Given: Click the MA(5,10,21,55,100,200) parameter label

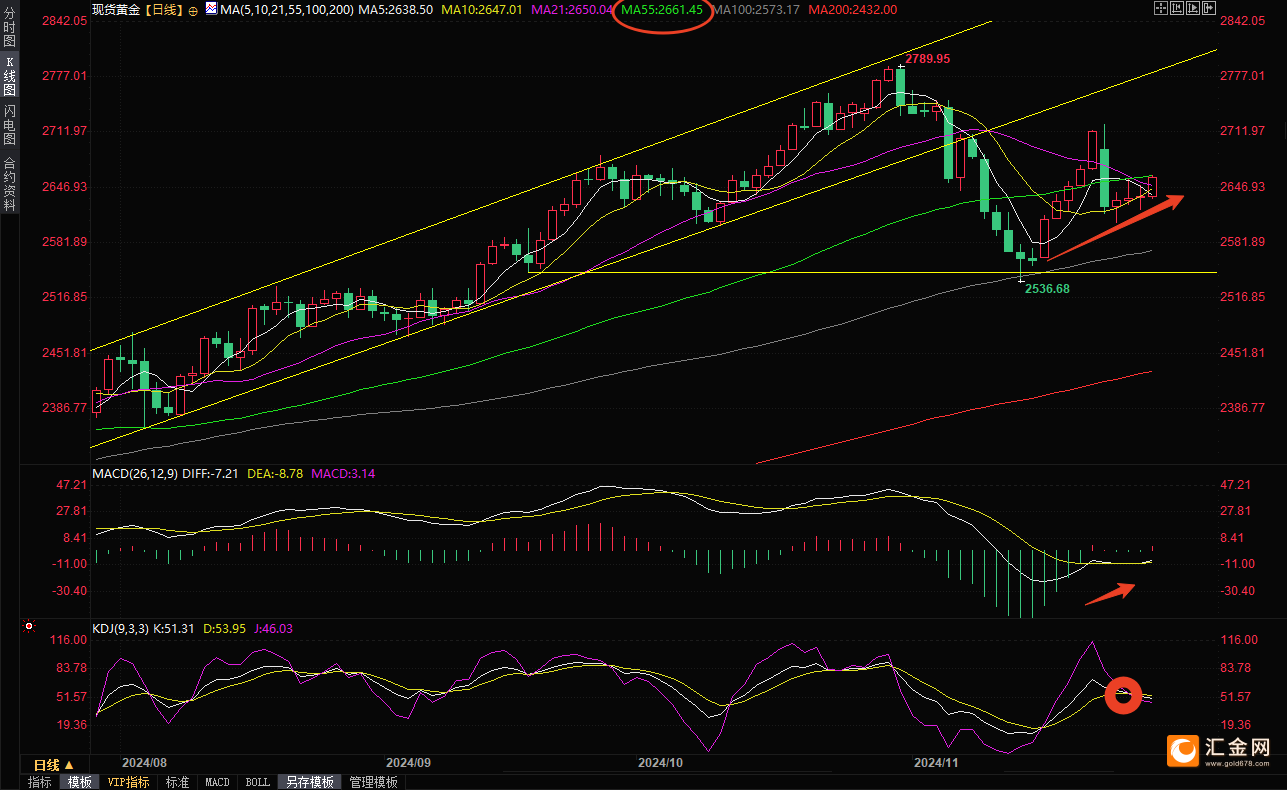Looking at the screenshot, I should 286,9.
